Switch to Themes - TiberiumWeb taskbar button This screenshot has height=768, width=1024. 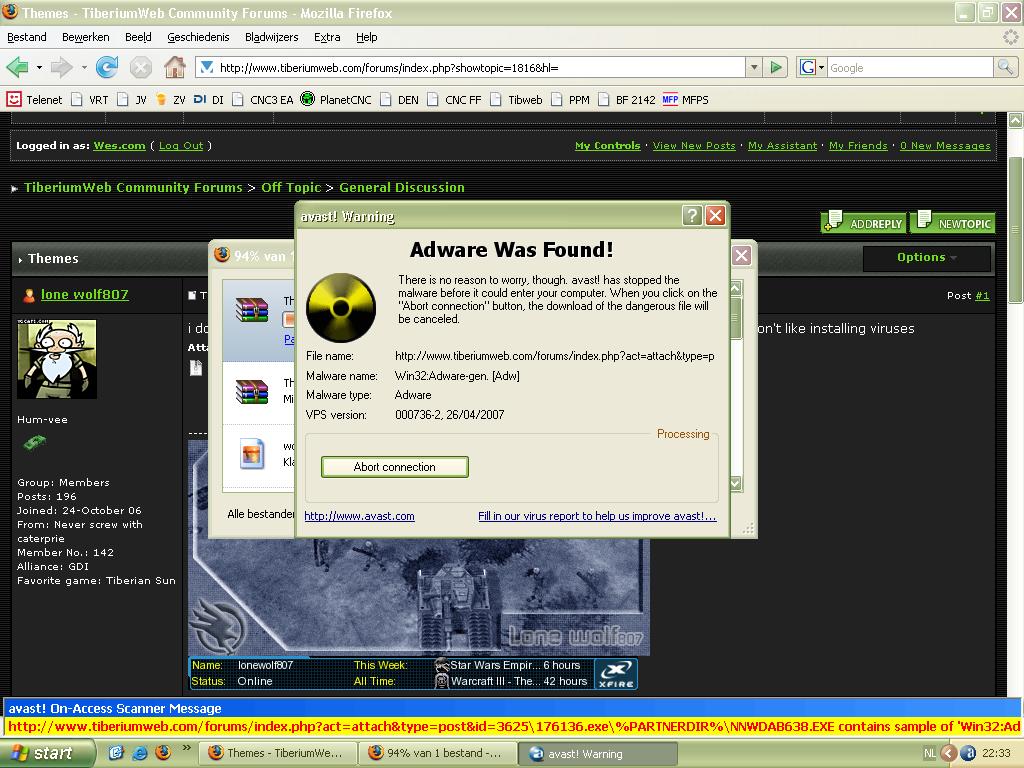click(x=278, y=753)
